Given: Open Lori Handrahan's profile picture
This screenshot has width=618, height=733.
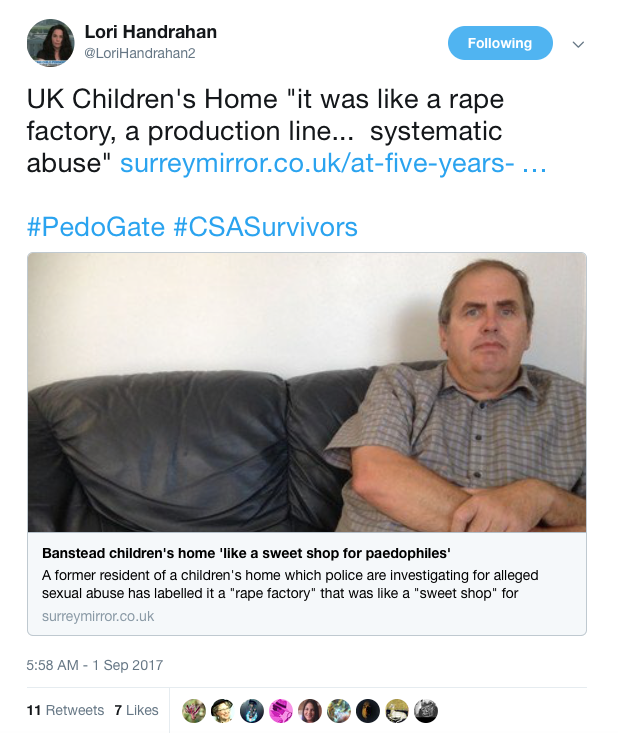Looking at the screenshot, I should click(x=50, y=43).
